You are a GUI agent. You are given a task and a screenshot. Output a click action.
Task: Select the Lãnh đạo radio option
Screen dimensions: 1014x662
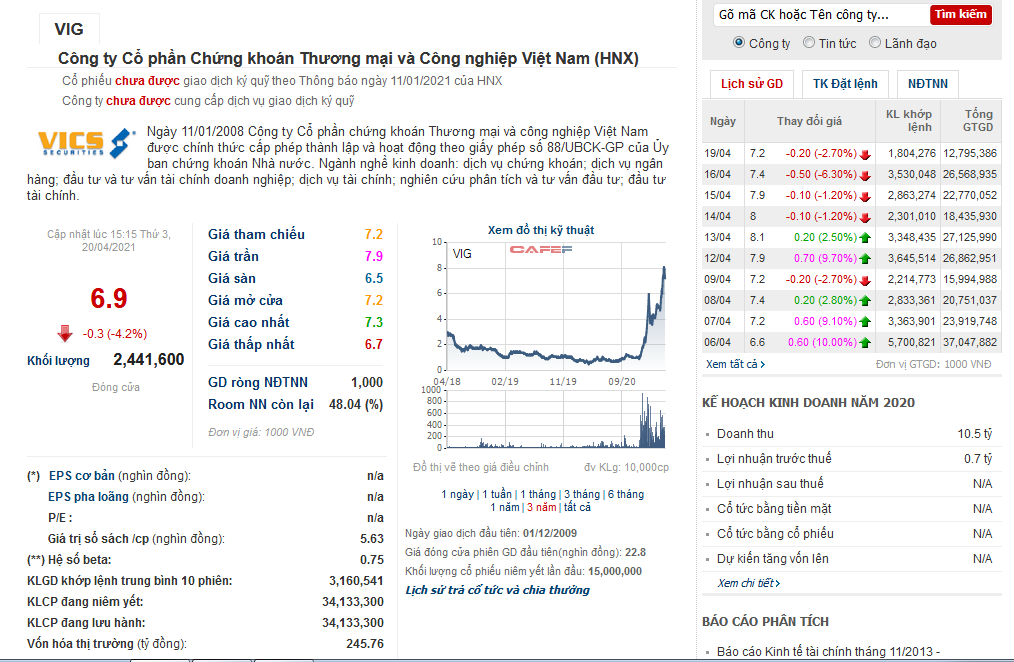tap(875, 43)
